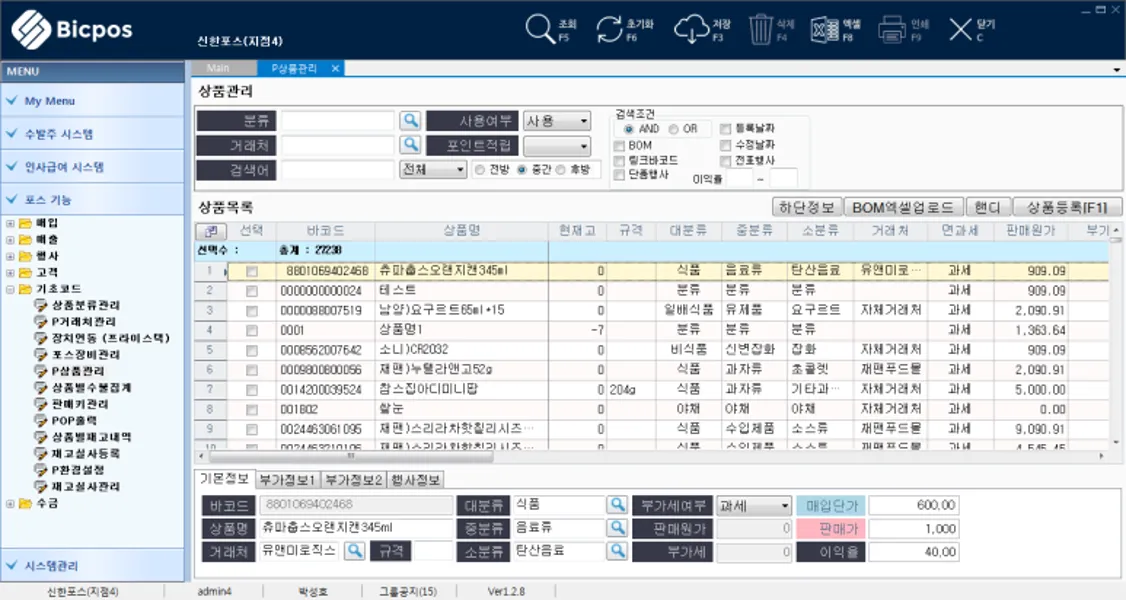This screenshot has height=600, width=1126.
Task: Select the 후방 radio option
Action: point(561,170)
